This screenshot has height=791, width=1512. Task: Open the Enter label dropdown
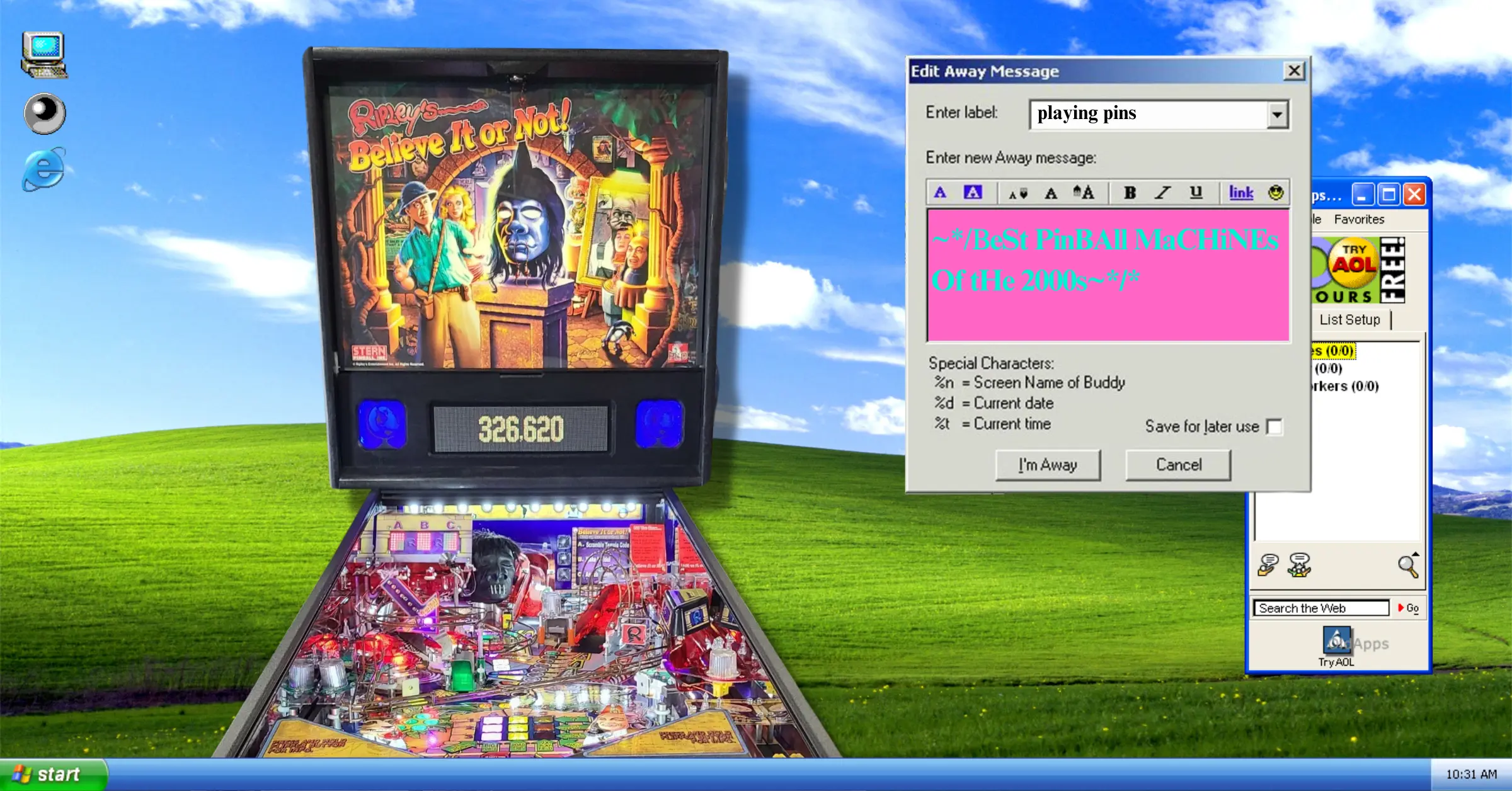point(1276,114)
